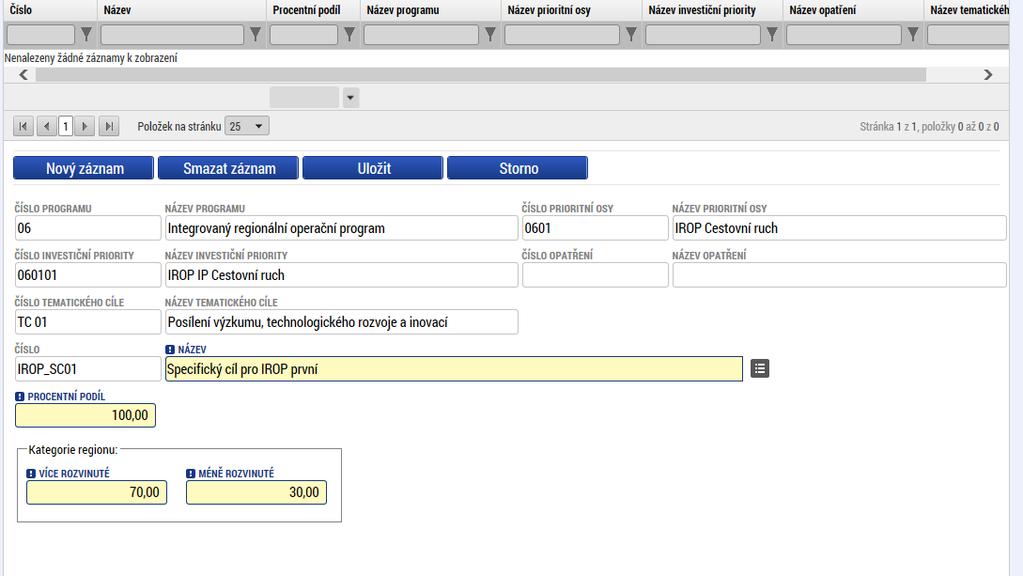Click the Stránka 1 z 1 status text
Viewport: 1023px width, 576px height.
(x=929, y=127)
